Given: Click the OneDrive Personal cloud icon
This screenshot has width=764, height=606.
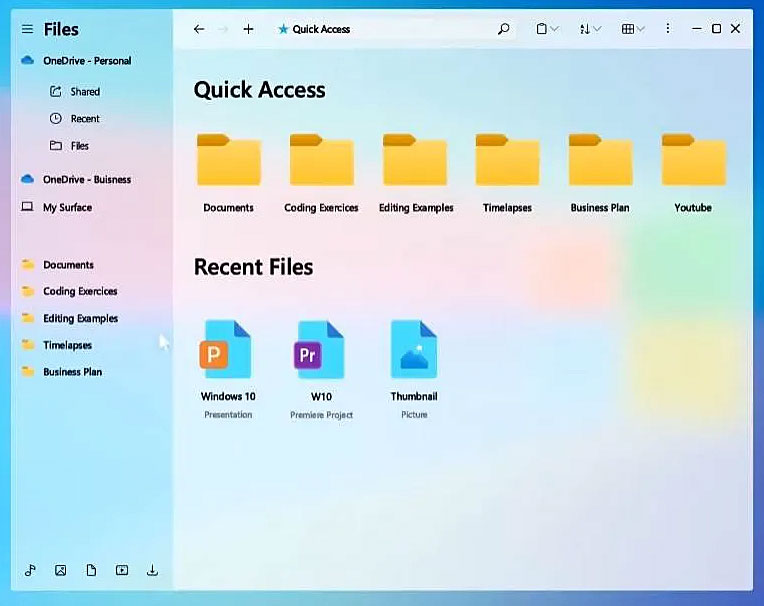Looking at the screenshot, I should click(27, 60).
